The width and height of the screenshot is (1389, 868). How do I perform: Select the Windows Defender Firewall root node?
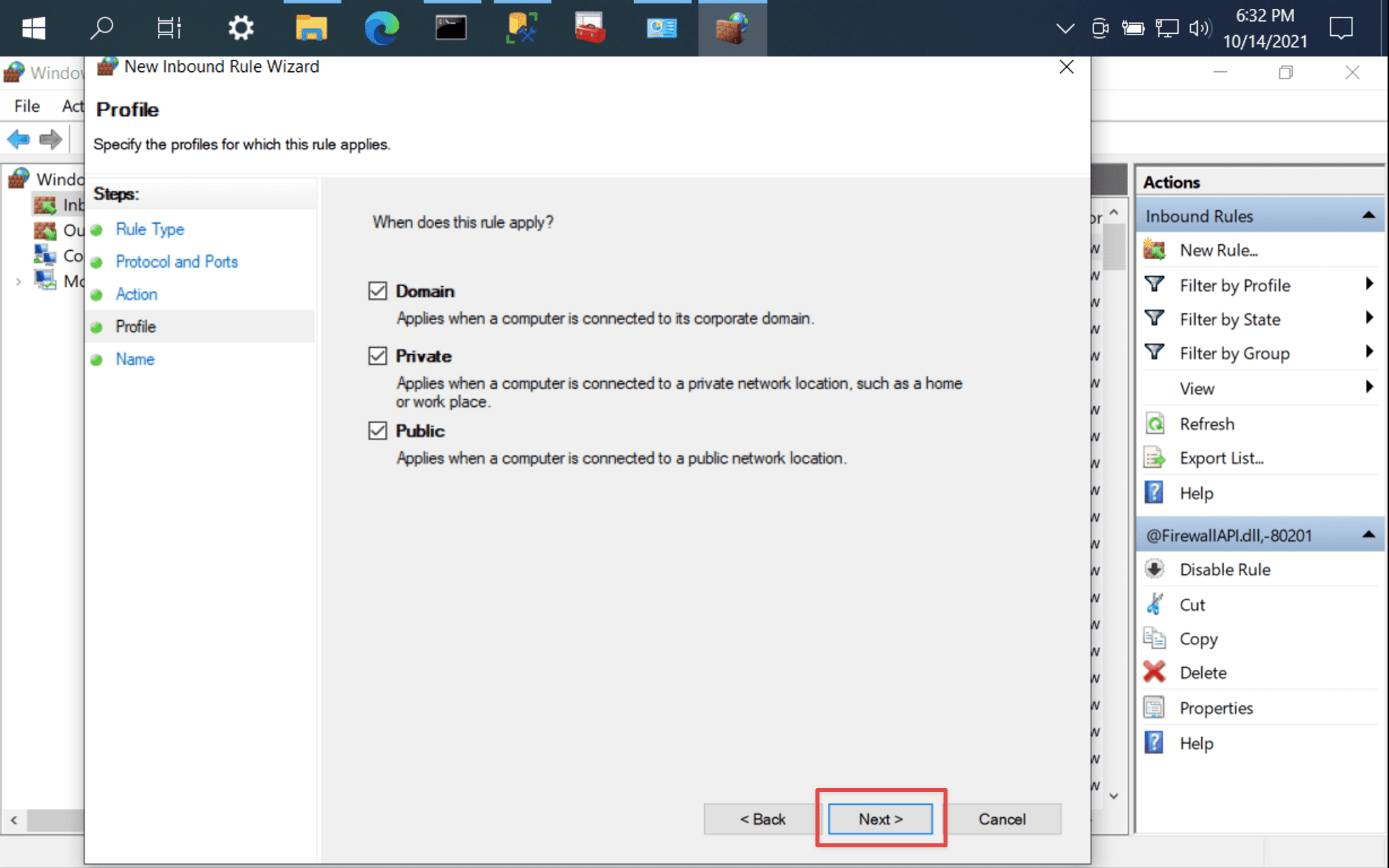click(x=45, y=179)
